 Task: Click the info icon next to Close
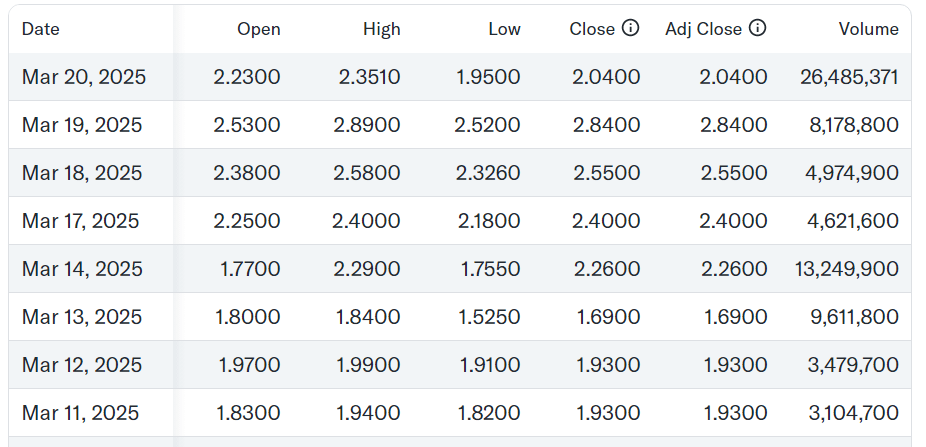[x=630, y=28]
